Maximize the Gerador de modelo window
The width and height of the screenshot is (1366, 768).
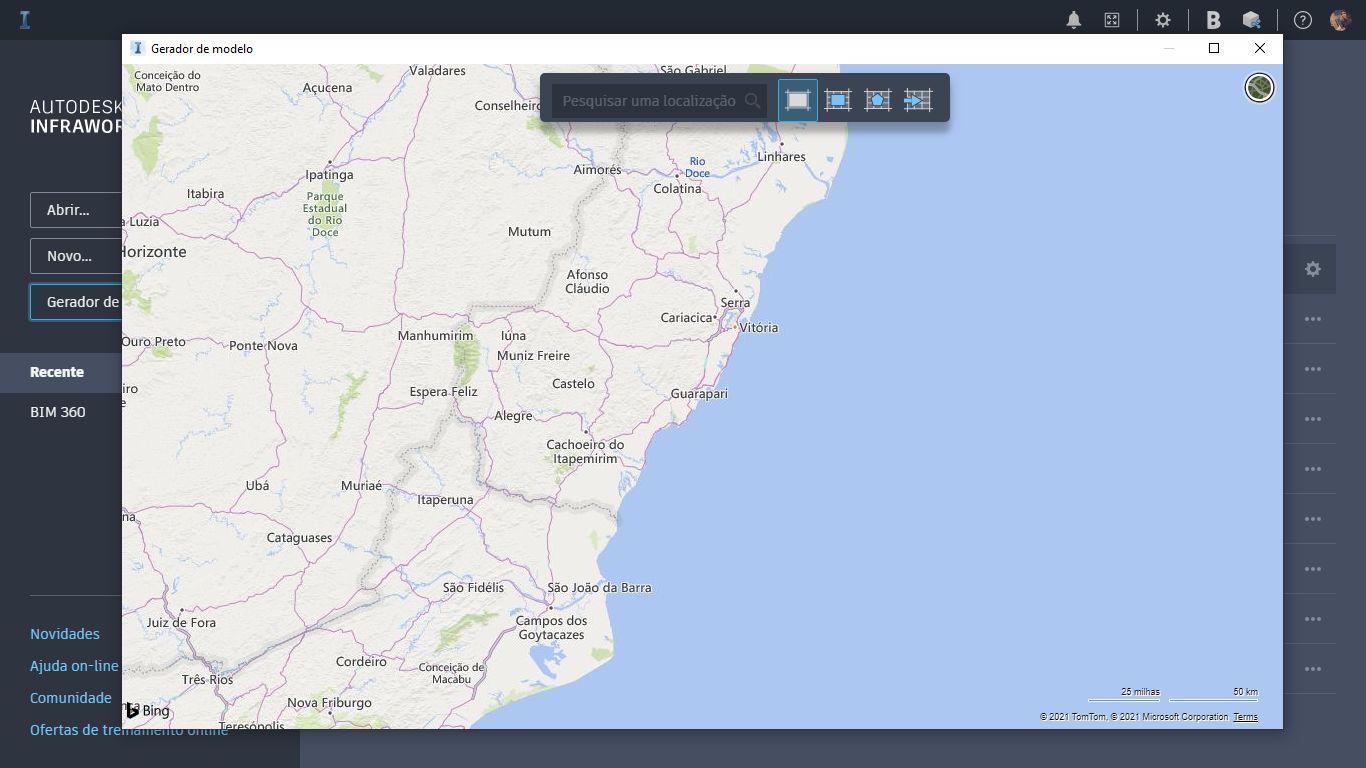pyautogui.click(x=1214, y=48)
